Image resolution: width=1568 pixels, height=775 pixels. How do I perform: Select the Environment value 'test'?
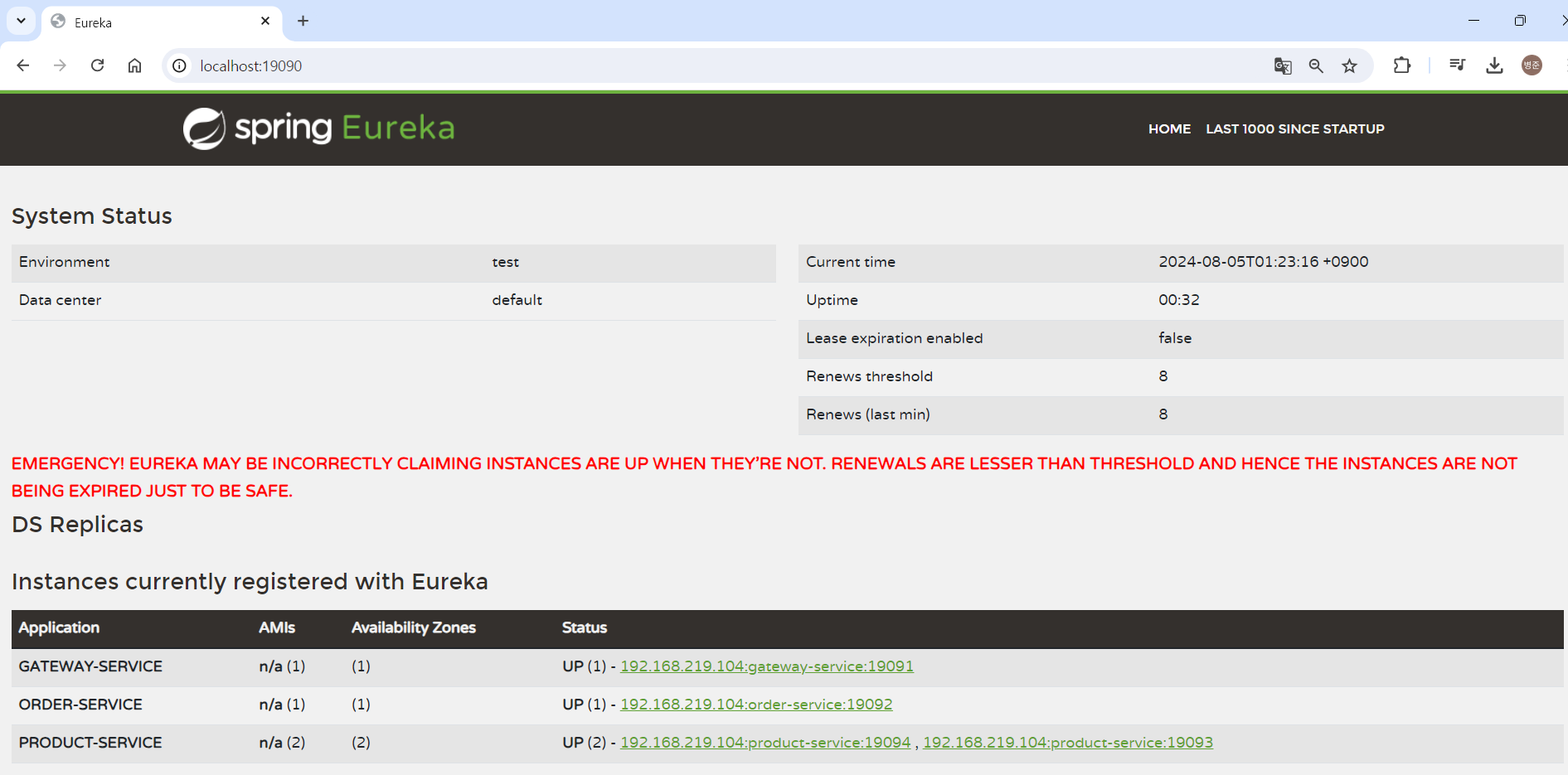click(x=505, y=262)
